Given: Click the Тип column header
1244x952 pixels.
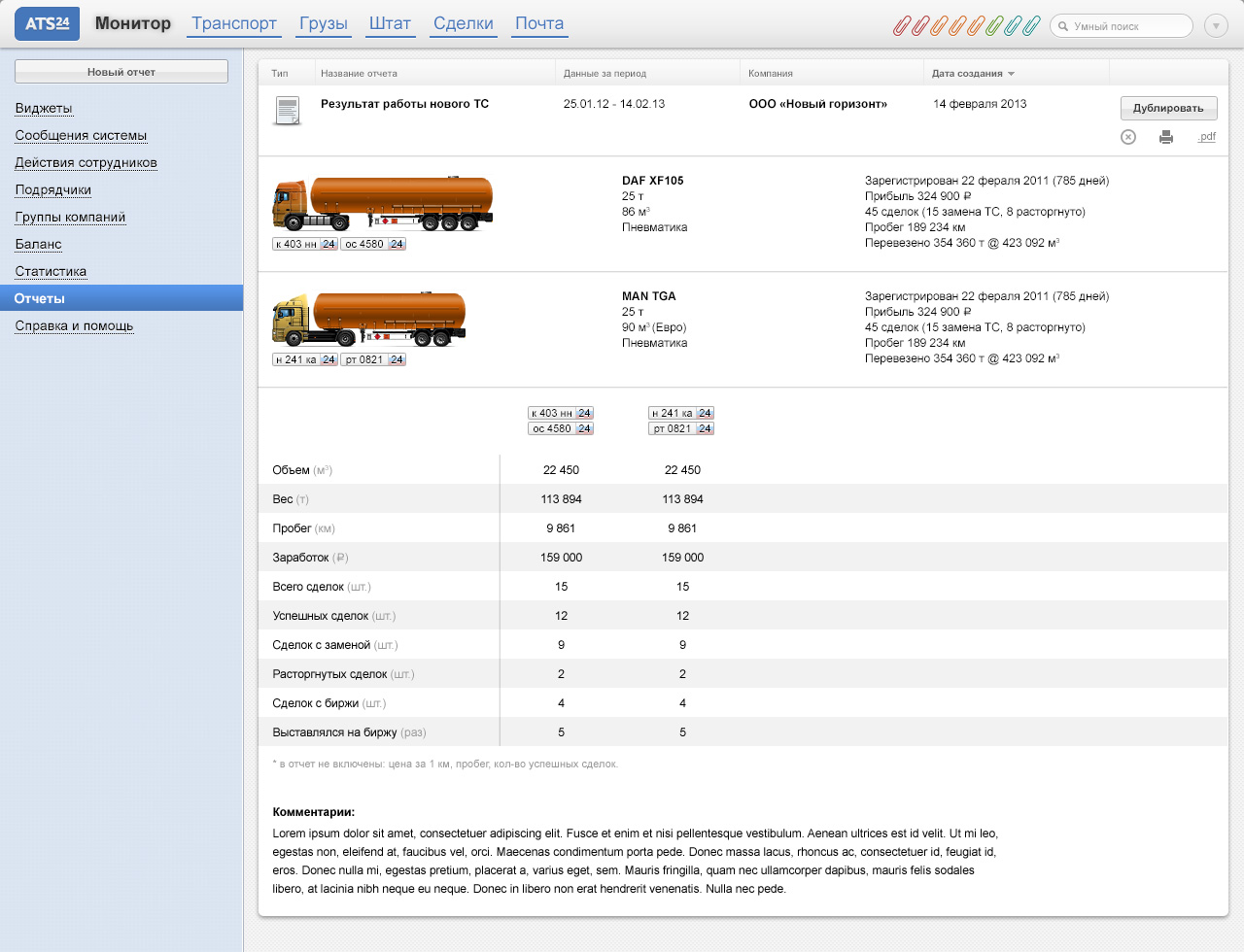Looking at the screenshot, I should [280, 73].
